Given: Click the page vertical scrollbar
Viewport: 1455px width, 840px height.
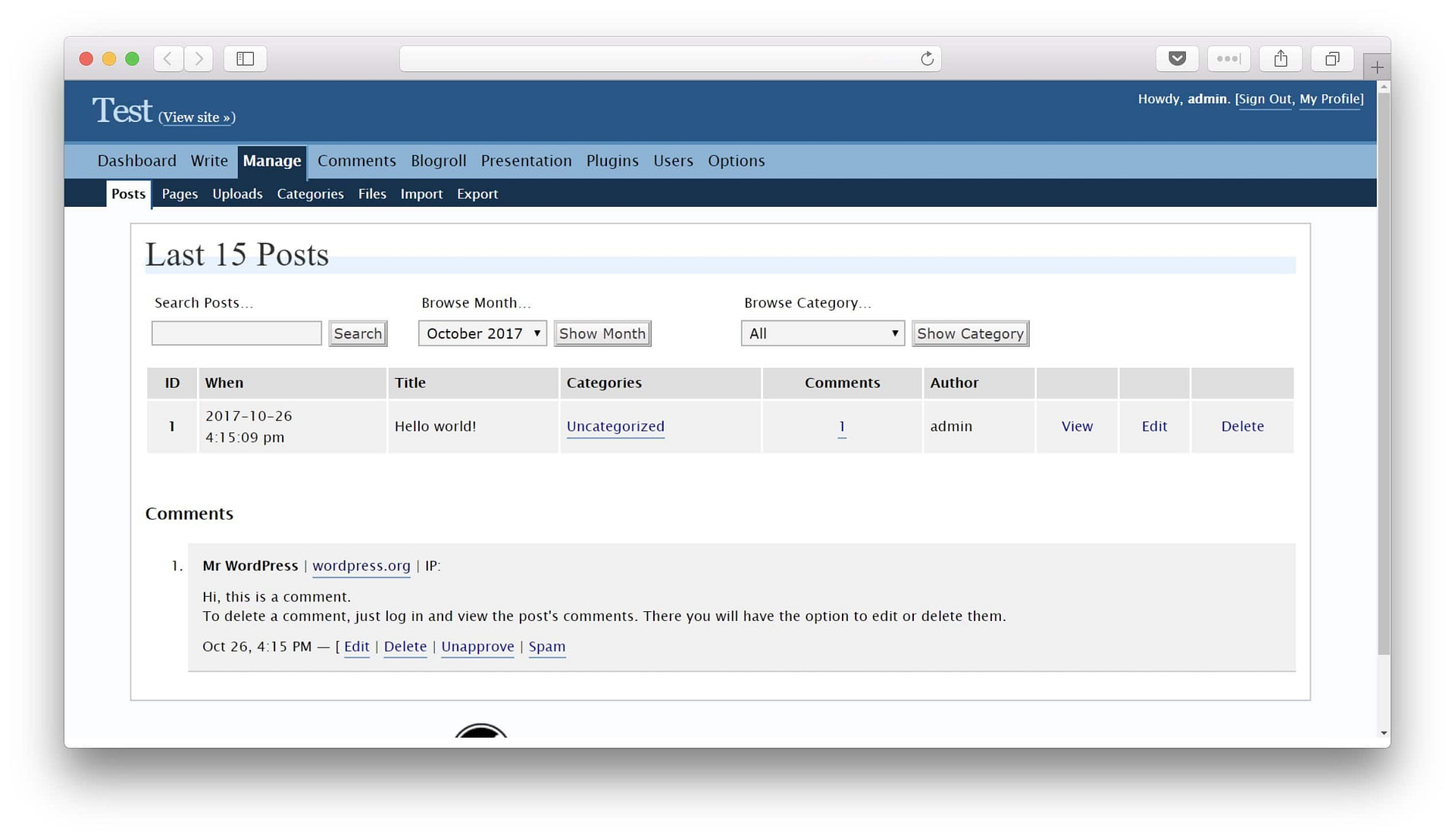Looking at the screenshot, I should pyautogui.click(x=1384, y=373).
